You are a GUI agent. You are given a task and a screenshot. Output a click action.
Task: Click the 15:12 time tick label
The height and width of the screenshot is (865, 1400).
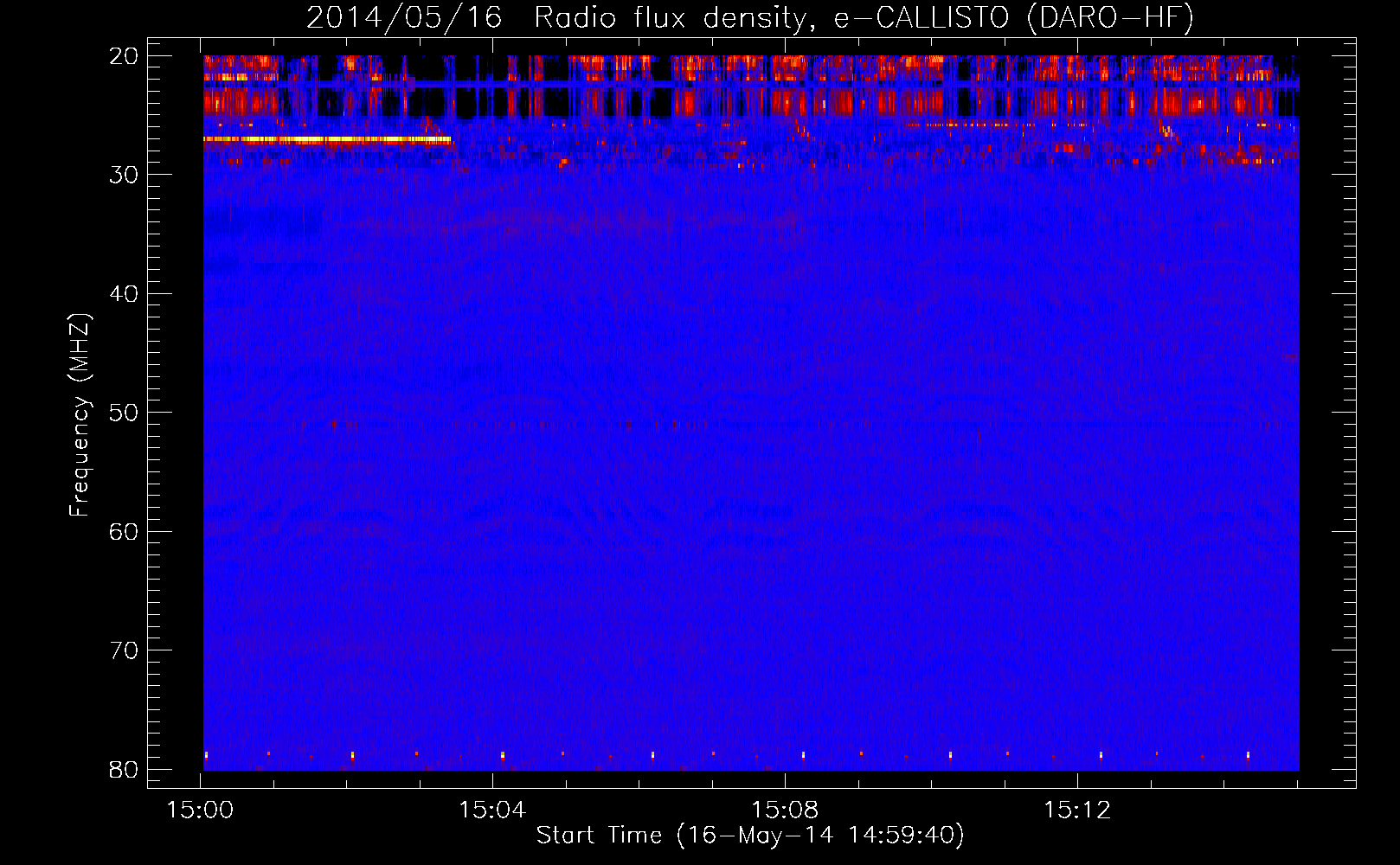click(1077, 811)
